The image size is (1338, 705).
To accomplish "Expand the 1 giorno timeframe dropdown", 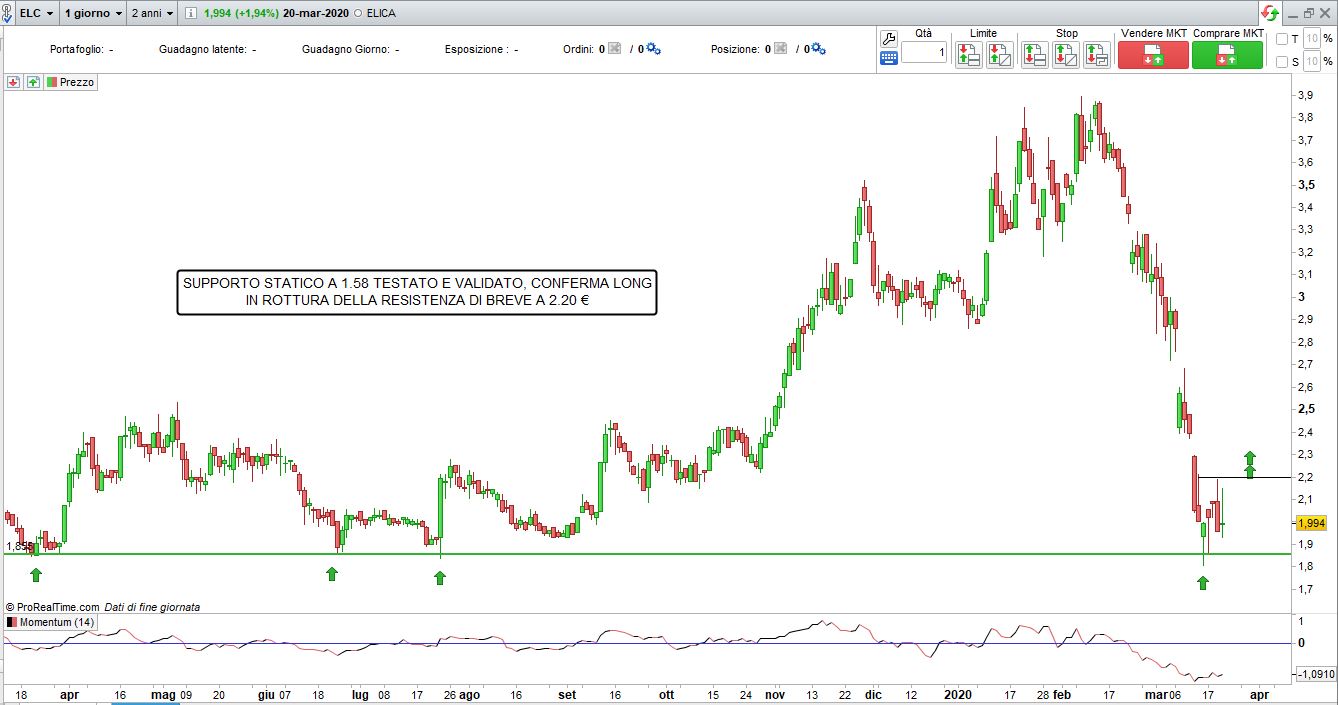I will coord(93,13).
